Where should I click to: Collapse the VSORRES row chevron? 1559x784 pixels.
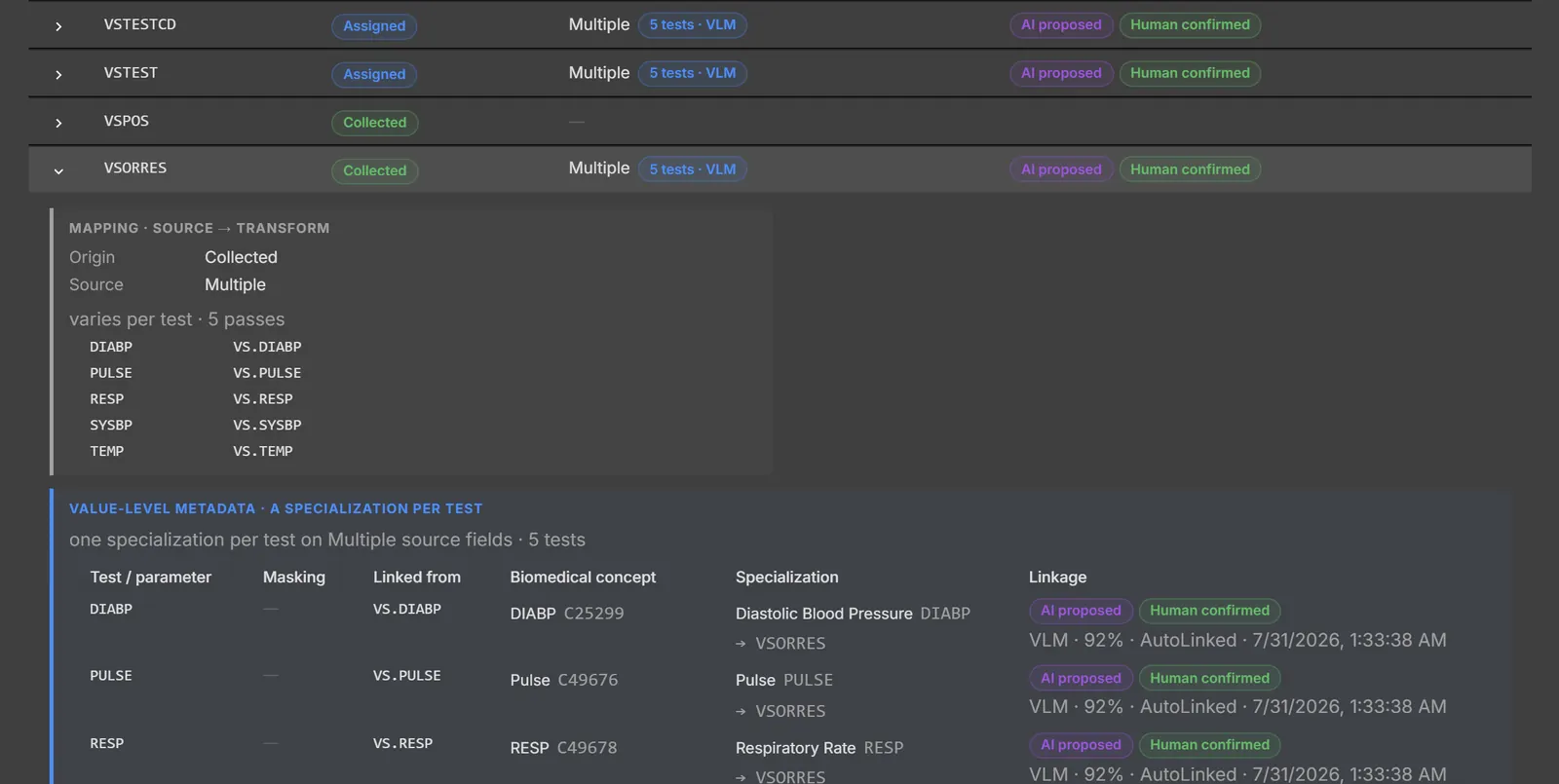[x=58, y=171]
